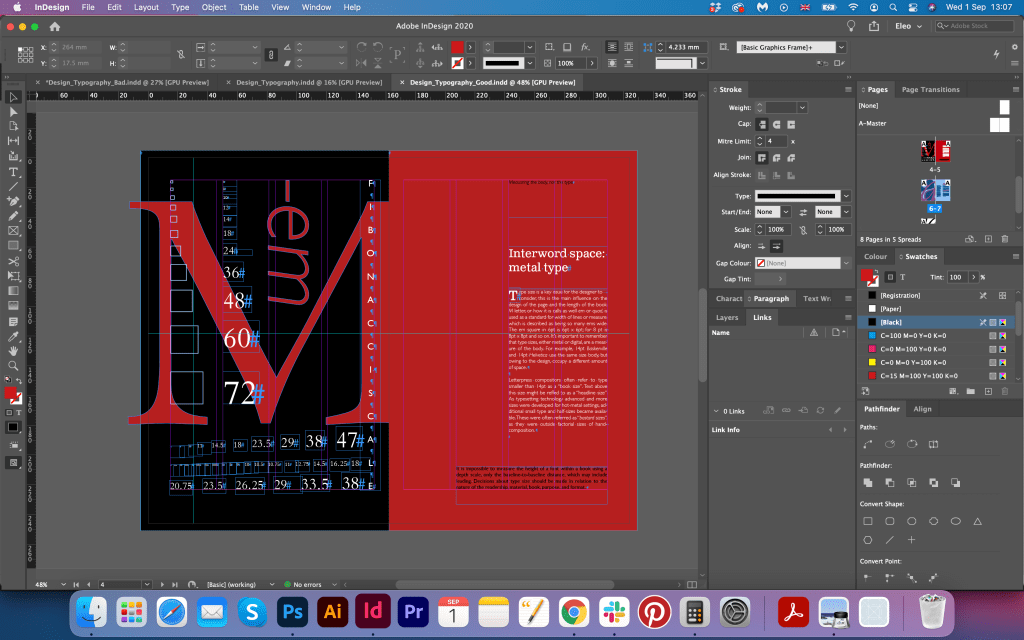Viewport: 1024px width, 640px height.
Task: Select the Zoom tool in the toolbox
Action: pyautogui.click(x=13, y=365)
